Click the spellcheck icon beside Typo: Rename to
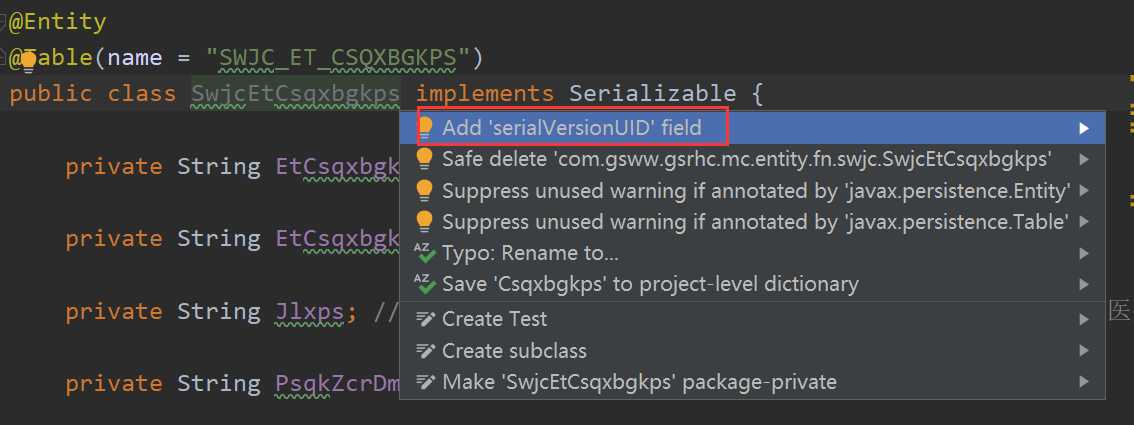1134x425 pixels. click(x=425, y=253)
